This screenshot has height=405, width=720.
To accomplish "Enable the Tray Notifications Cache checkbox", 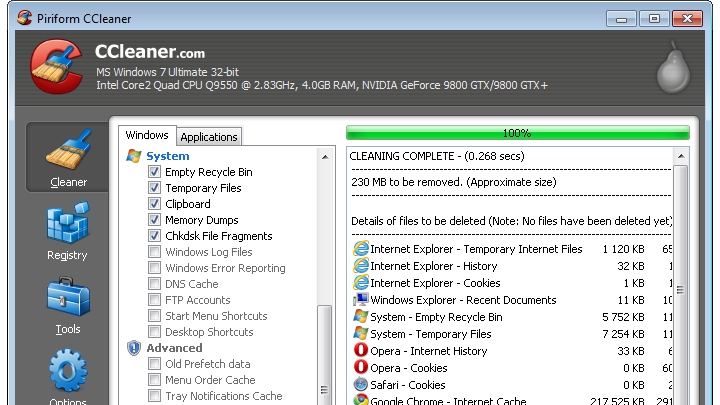I will [x=154, y=395].
